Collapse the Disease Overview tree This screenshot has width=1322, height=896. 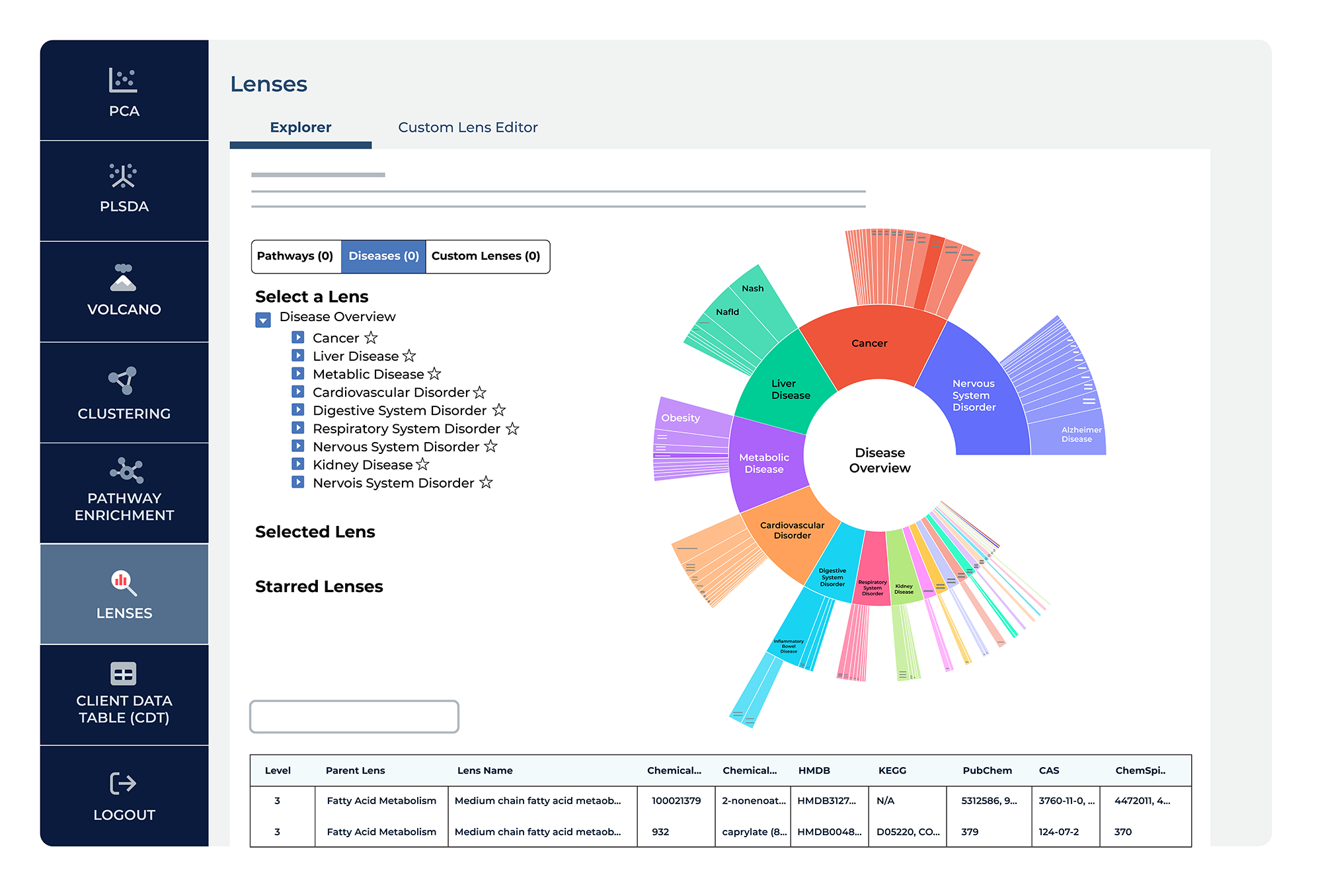tap(263, 320)
